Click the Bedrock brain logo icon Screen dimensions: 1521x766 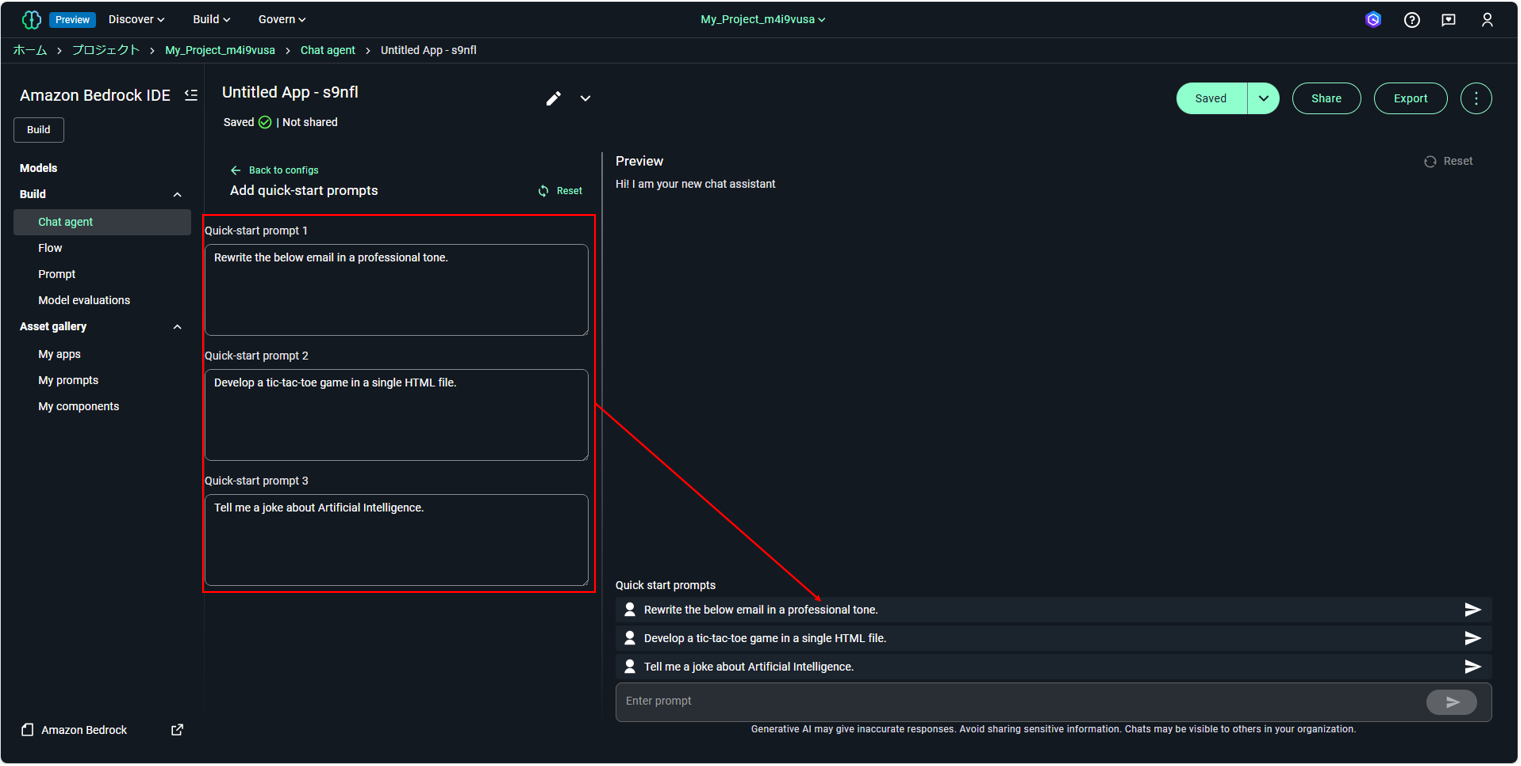31,19
